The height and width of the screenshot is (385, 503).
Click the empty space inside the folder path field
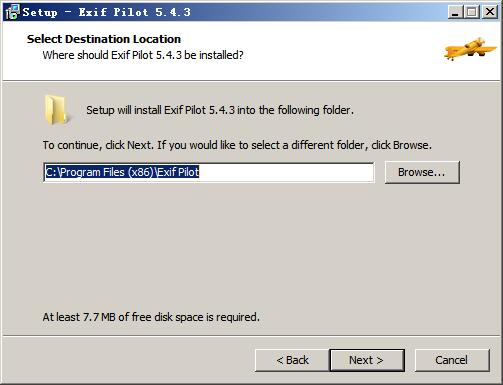coord(286,172)
